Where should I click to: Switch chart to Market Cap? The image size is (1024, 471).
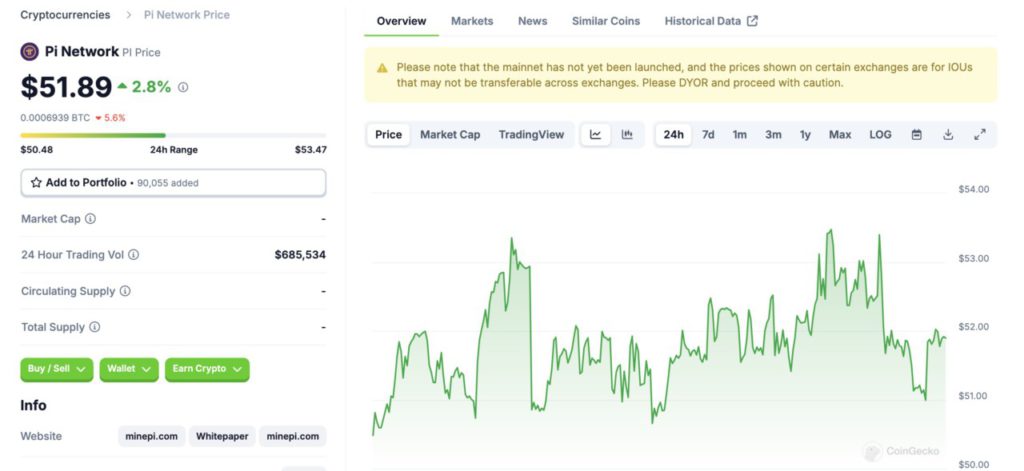click(x=450, y=135)
